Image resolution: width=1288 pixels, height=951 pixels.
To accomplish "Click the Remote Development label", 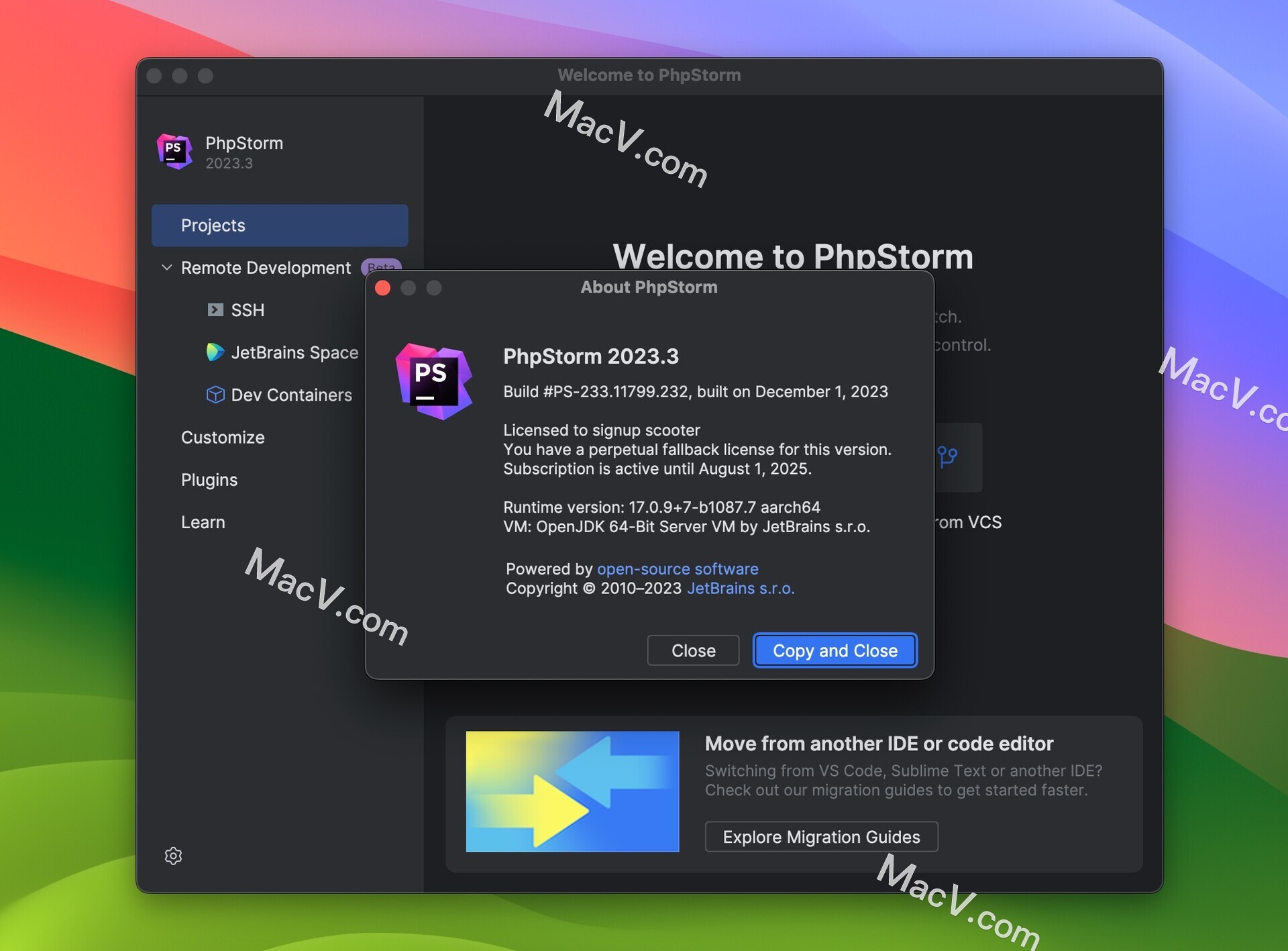I will 266,268.
